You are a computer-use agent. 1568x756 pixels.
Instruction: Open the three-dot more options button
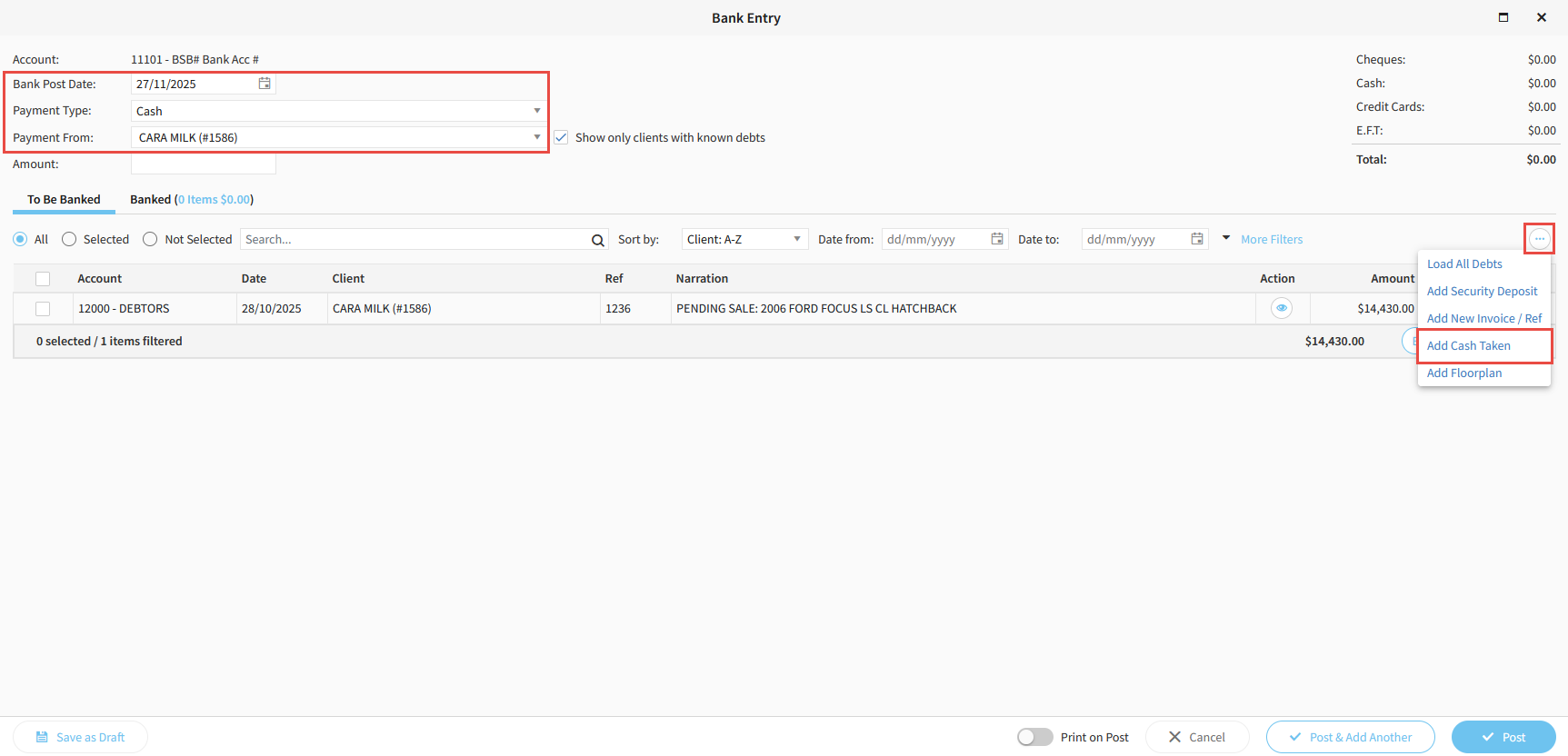(x=1539, y=239)
